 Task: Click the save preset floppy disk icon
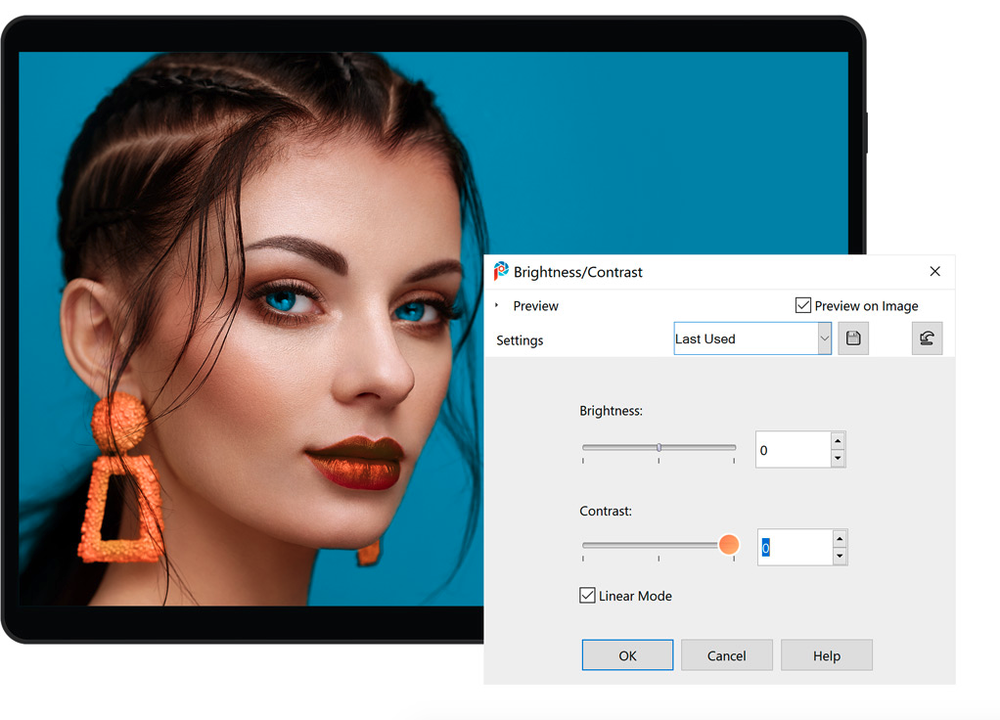(x=853, y=339)
